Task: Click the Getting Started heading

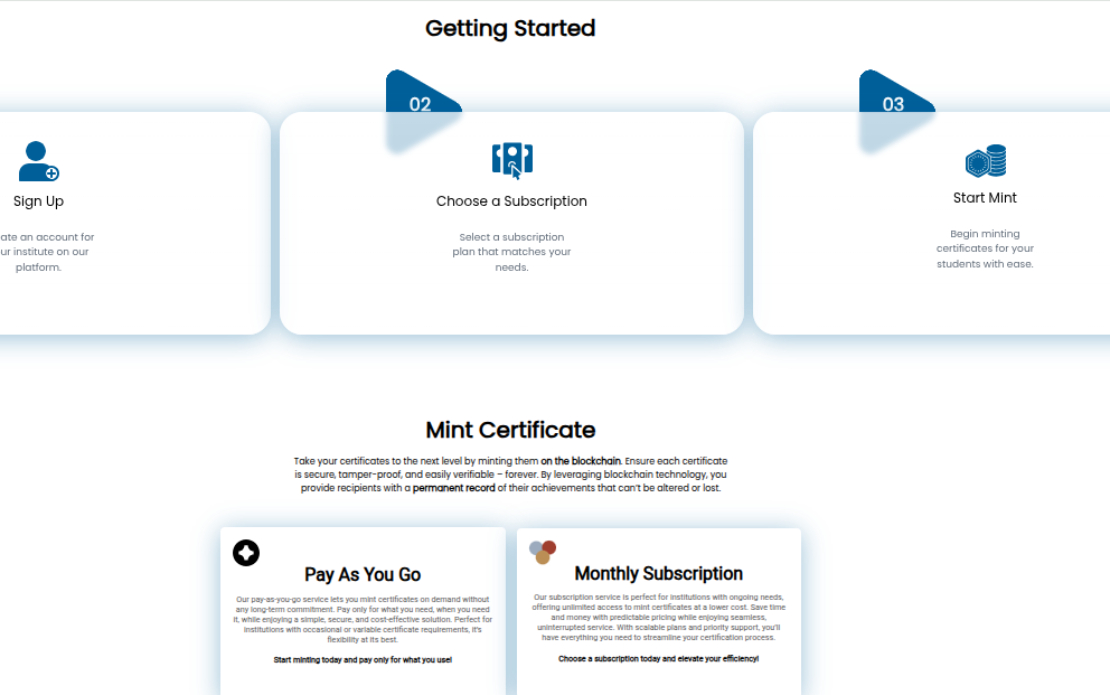Action: (510, 28)
